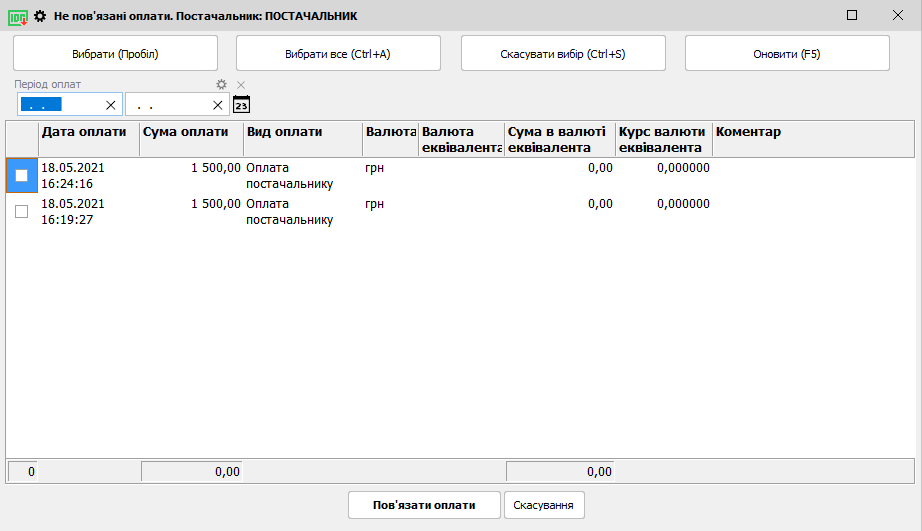The height and width of the screenshot is (531, 922).
Task: Click Вибрати (Пробіл) button
Action: coord(115,54)
